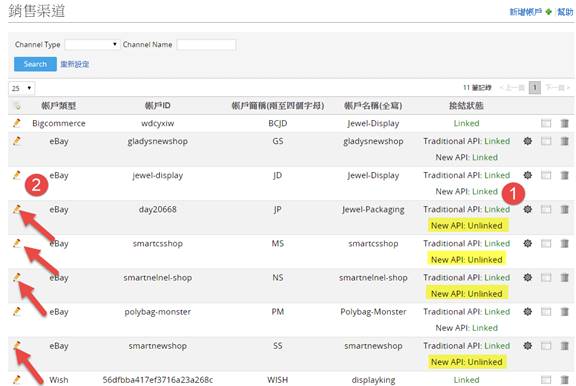This screenshot has width=576, height=386.
Task: Edit the Bigcommerce channel with pencil icon
Action: [17, 123]
